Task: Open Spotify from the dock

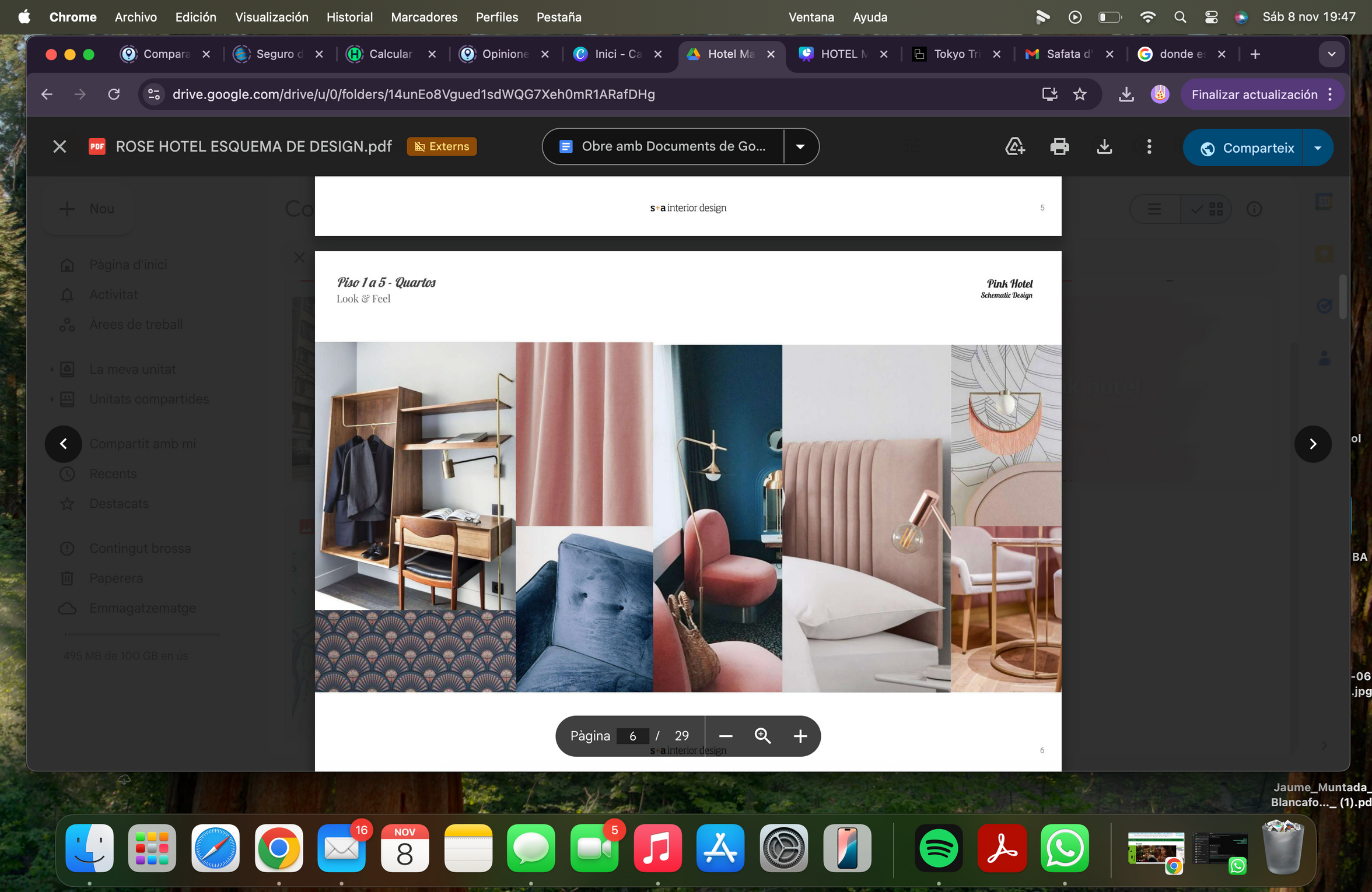Action: [938, 848]
